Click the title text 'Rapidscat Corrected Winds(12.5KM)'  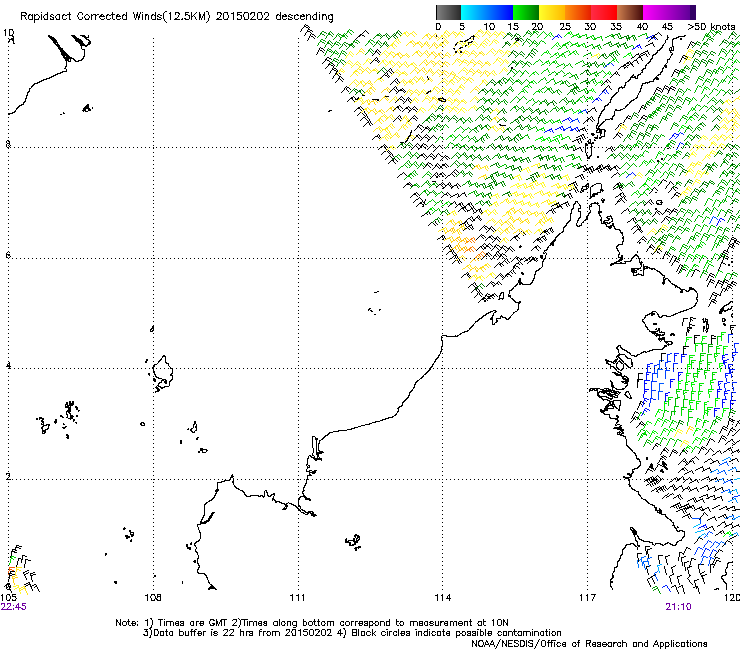[x=115, y=17]
